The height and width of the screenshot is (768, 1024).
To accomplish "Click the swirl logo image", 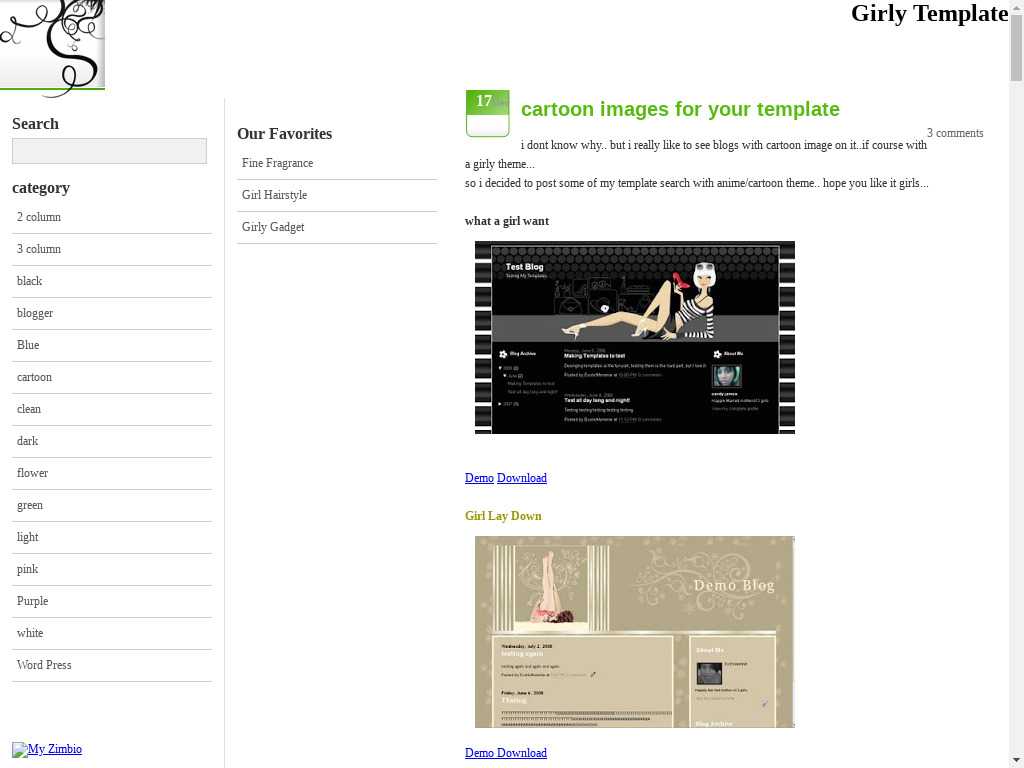I will tap(52, 46).
